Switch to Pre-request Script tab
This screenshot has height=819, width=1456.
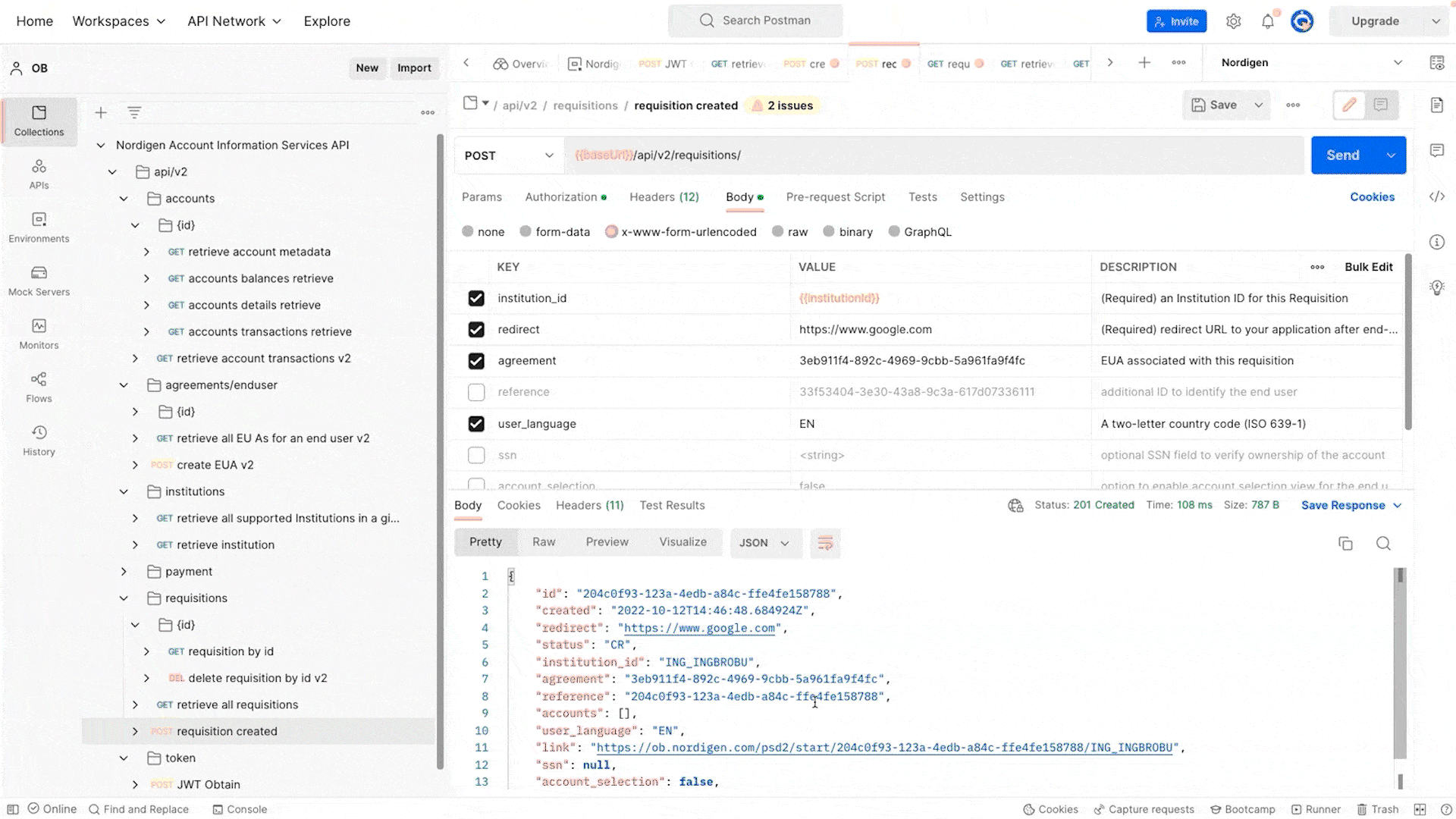835,197
